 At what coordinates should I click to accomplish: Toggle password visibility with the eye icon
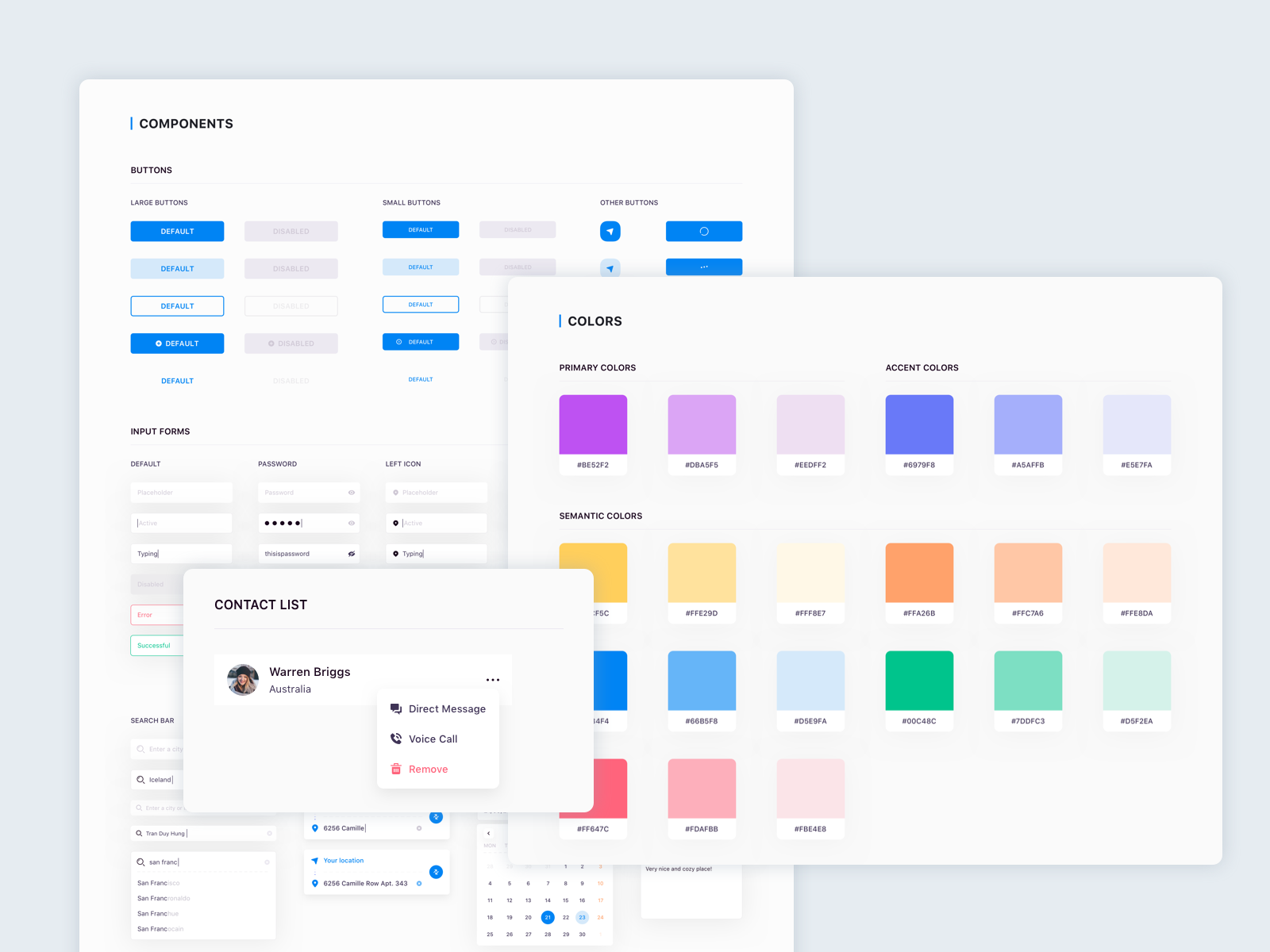tap(350, 493)
